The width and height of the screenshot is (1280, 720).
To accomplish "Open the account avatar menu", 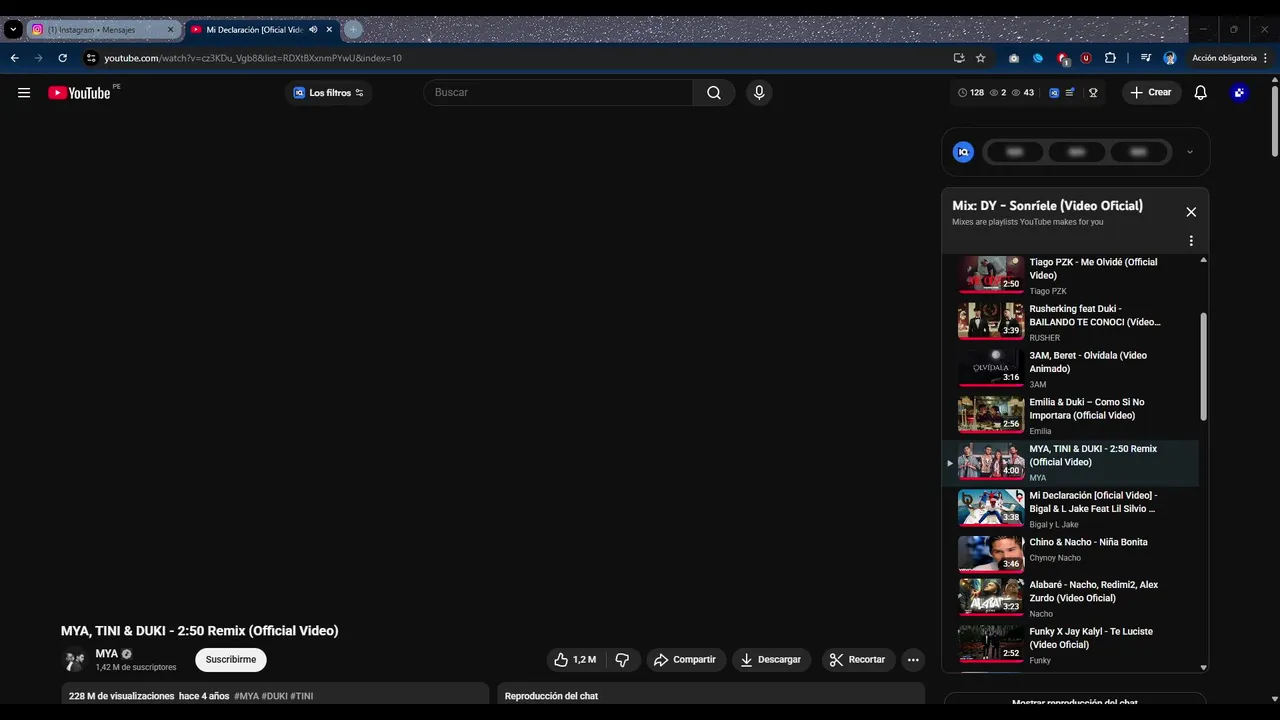I will (x=1240, y=93).
